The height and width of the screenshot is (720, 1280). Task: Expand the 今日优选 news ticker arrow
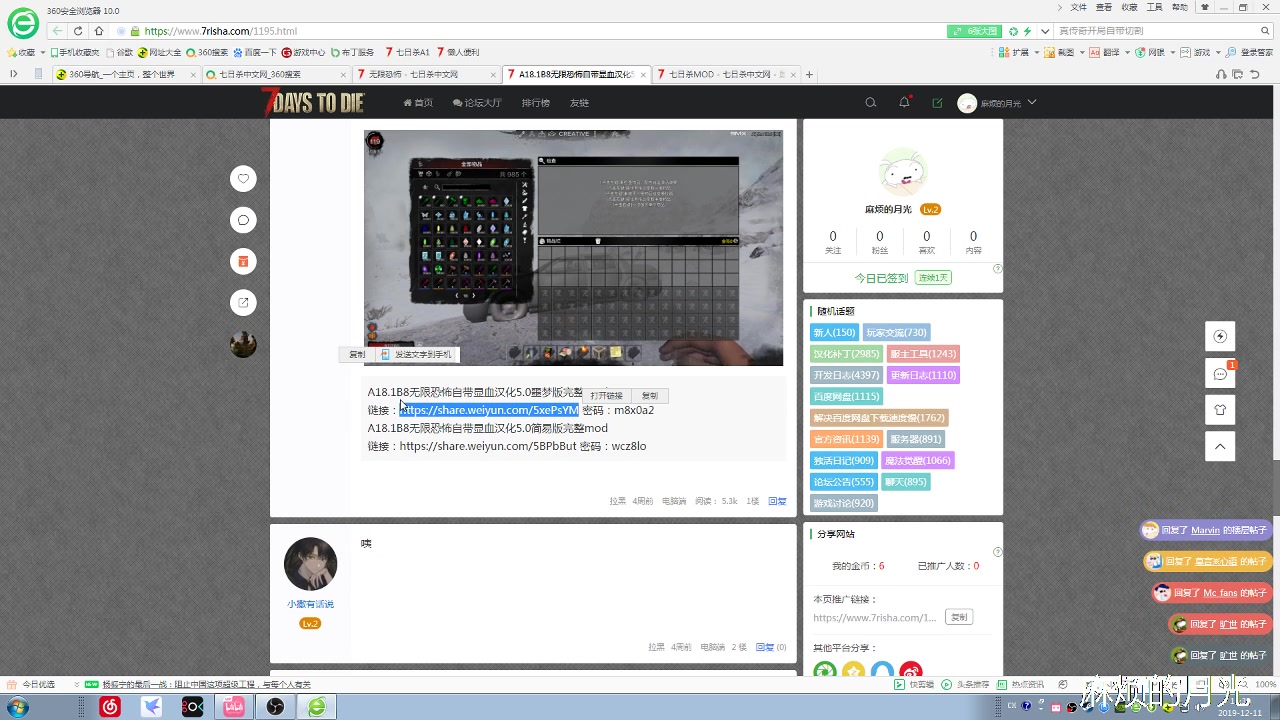click(x=78, y=684)
